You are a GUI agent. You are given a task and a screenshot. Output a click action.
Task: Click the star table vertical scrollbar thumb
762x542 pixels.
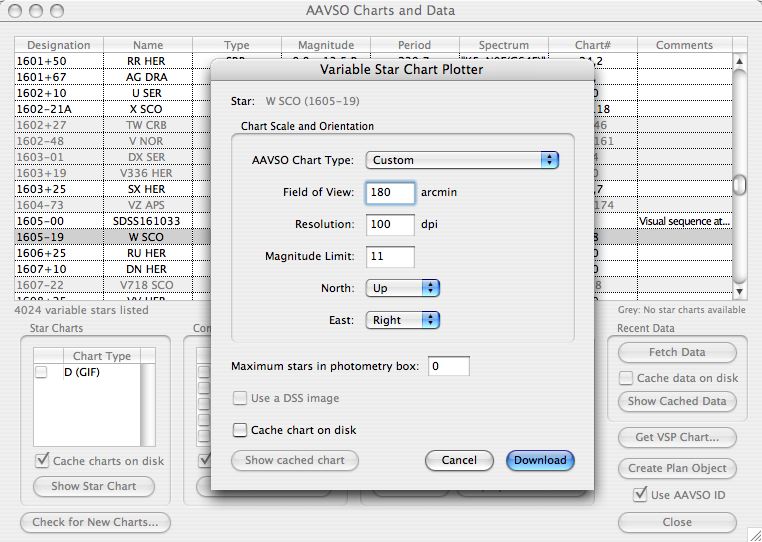point(739,185)
